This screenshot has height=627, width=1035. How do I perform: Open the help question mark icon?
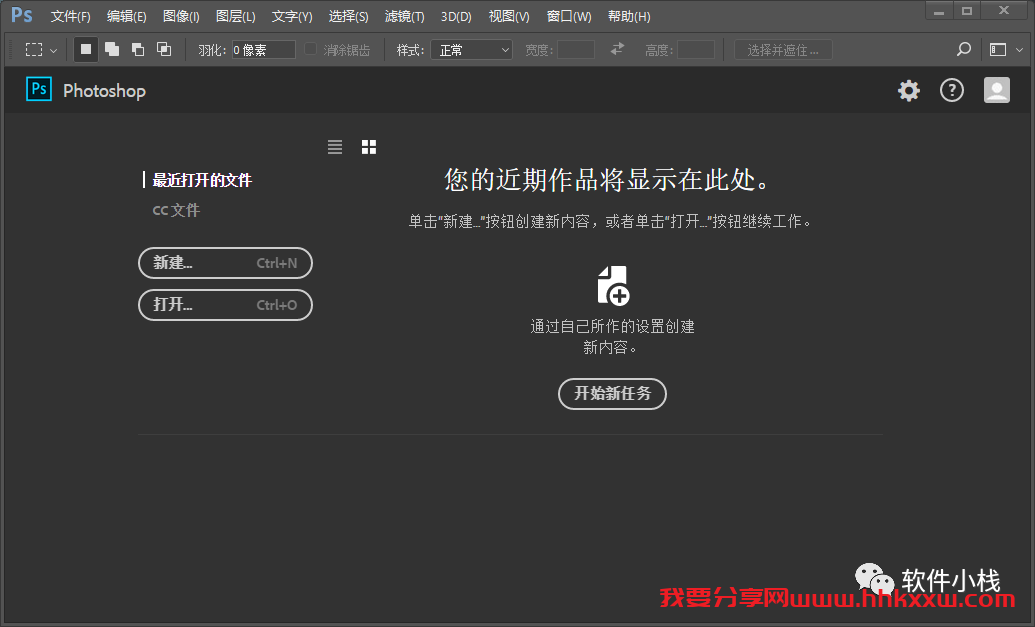(x=952, y=90)
